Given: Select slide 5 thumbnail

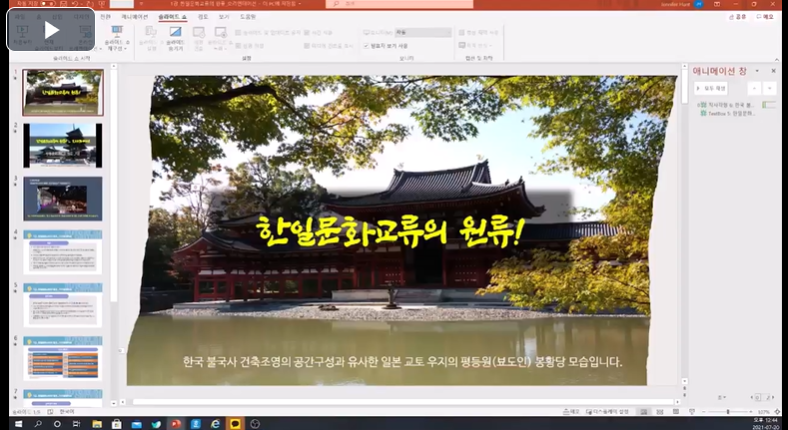Looking at the screenshot, I should point(63,305).
